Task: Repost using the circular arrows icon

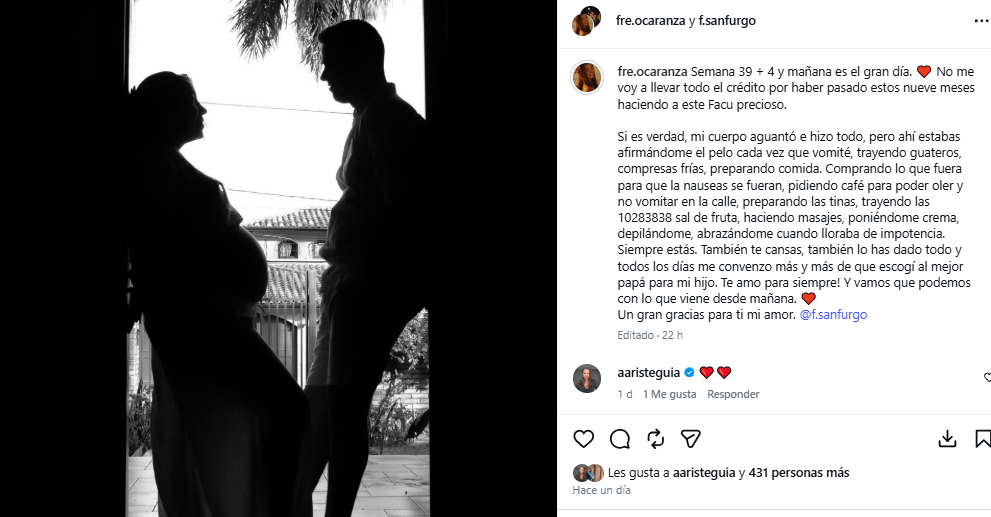Action: click(655, 439)
